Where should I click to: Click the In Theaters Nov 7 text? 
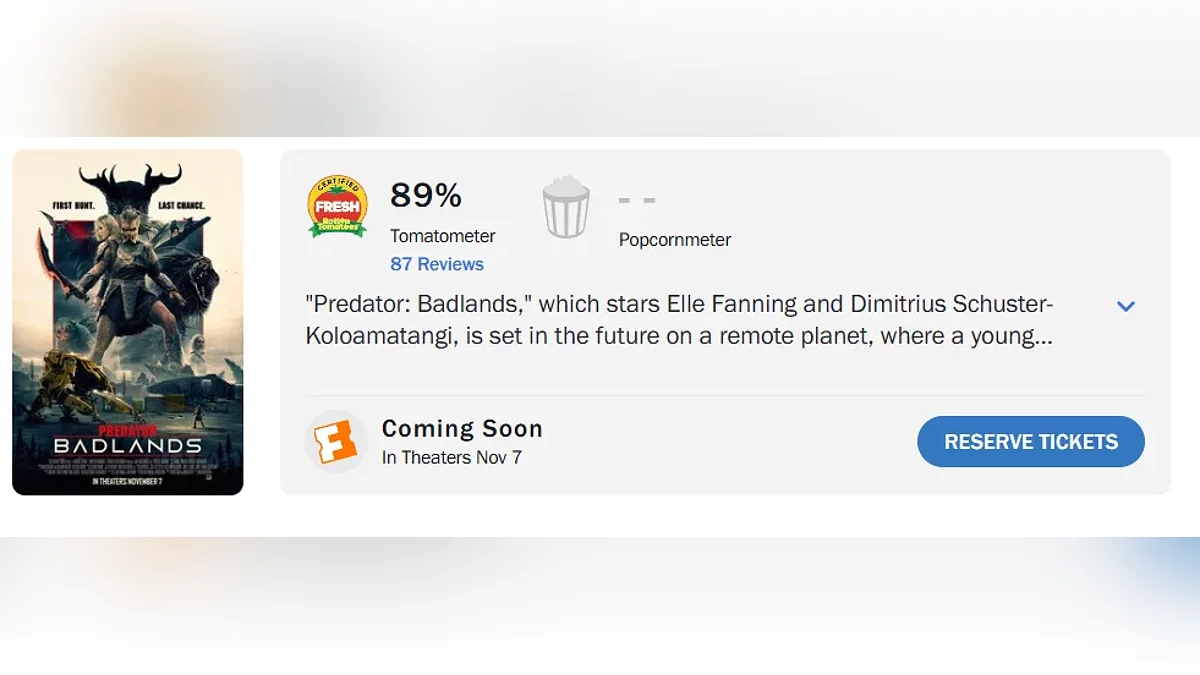pos(452,457)
